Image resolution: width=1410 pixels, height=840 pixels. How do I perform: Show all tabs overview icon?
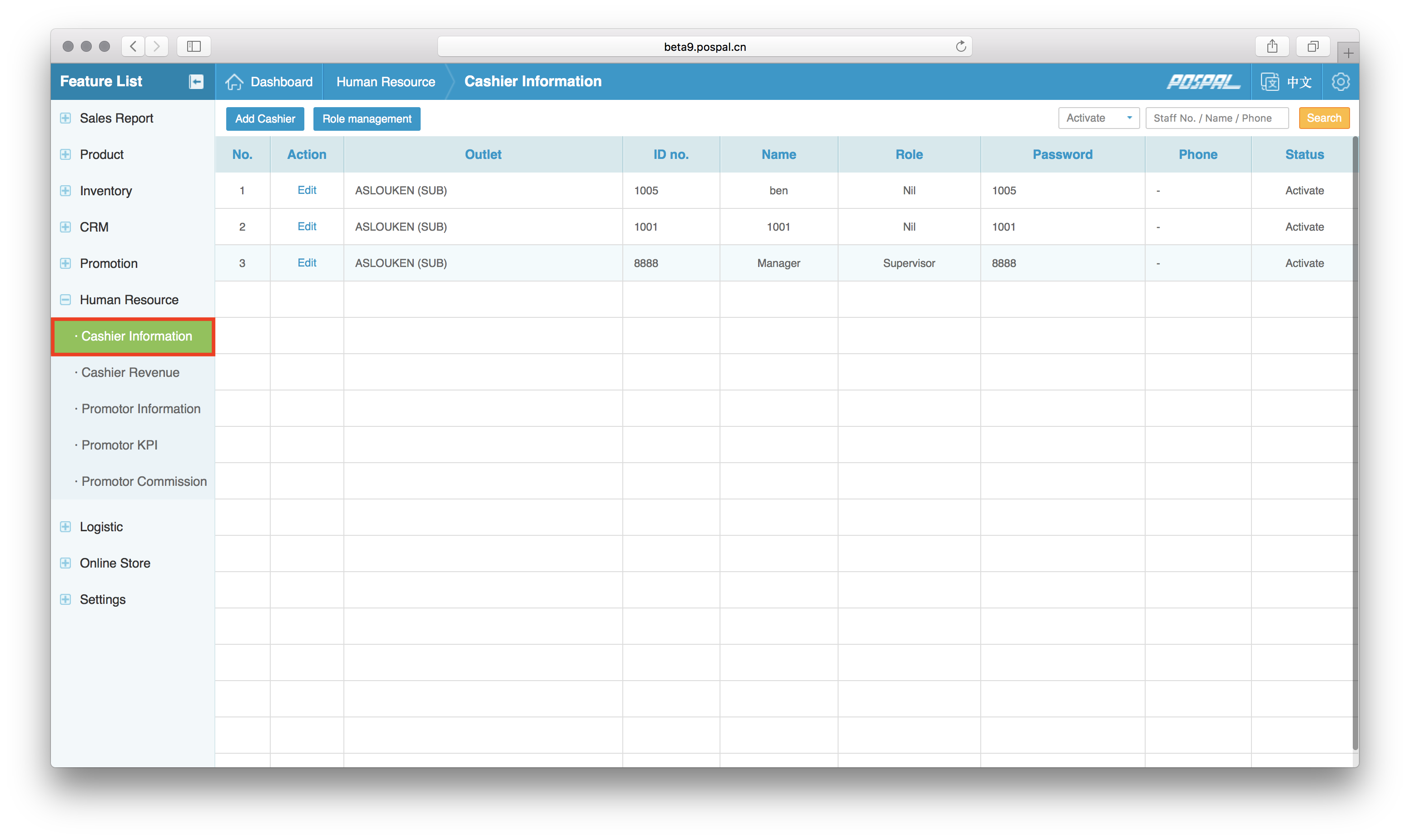(1313, 46)
